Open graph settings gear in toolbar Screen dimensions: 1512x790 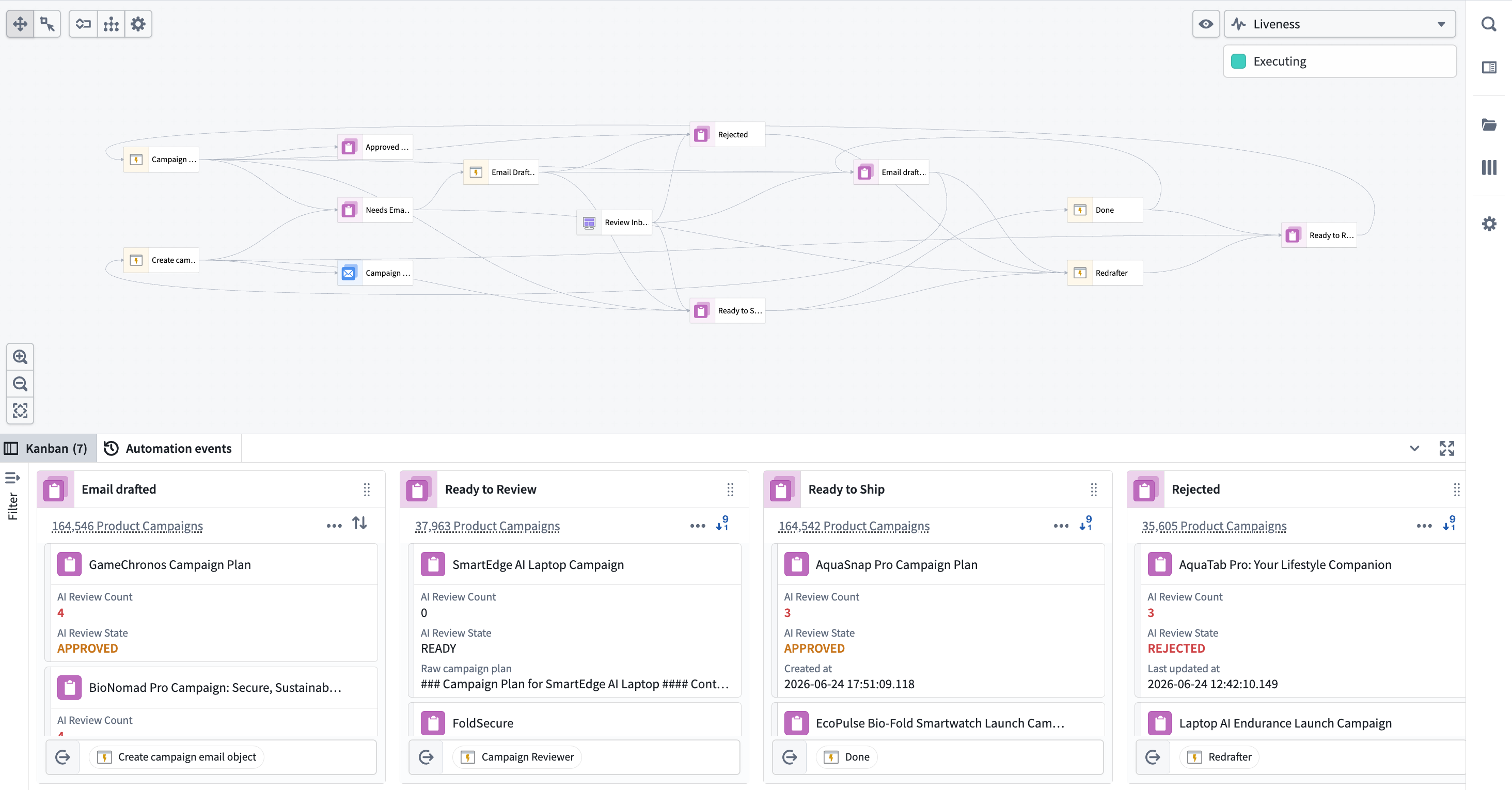[138, 24]
